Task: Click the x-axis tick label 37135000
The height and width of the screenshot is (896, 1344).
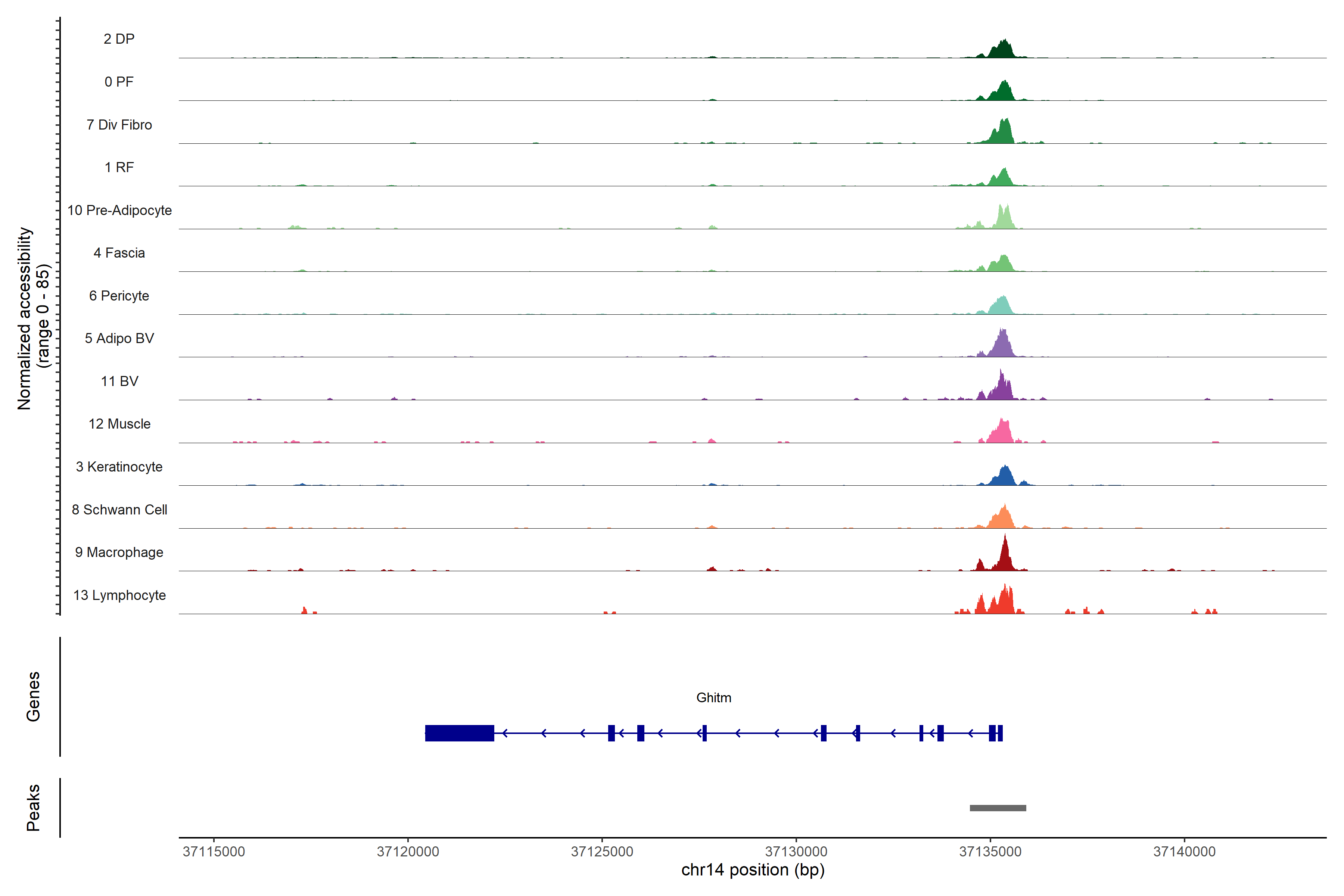Action: point(990,852)
